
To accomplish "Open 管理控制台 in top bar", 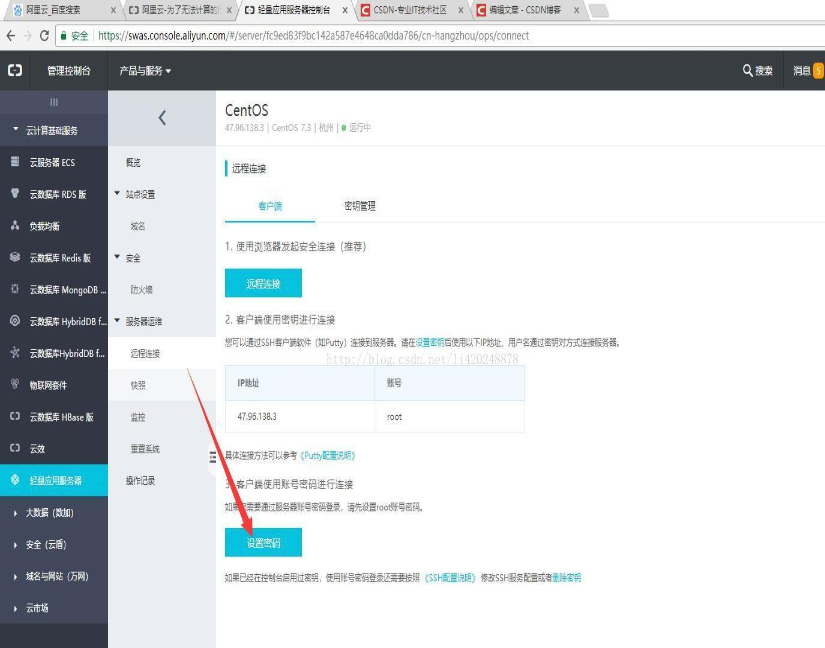I will click(x=69, y=70).
